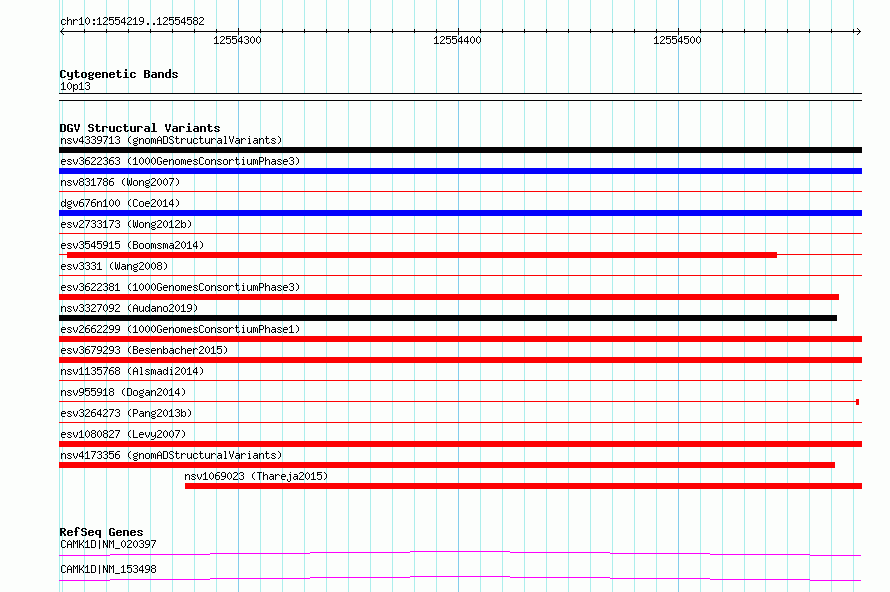
Task: Open gene CAMK1D|NM_153498 label
Action: pyautogui.click(x=108, y=569)
